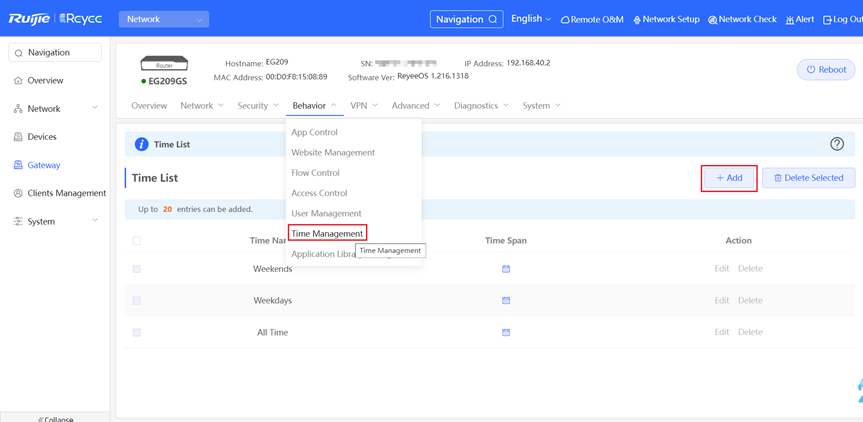The image size is (863, 422).
Task: Open Remote O&M from top bar
Action: (592, 19)
